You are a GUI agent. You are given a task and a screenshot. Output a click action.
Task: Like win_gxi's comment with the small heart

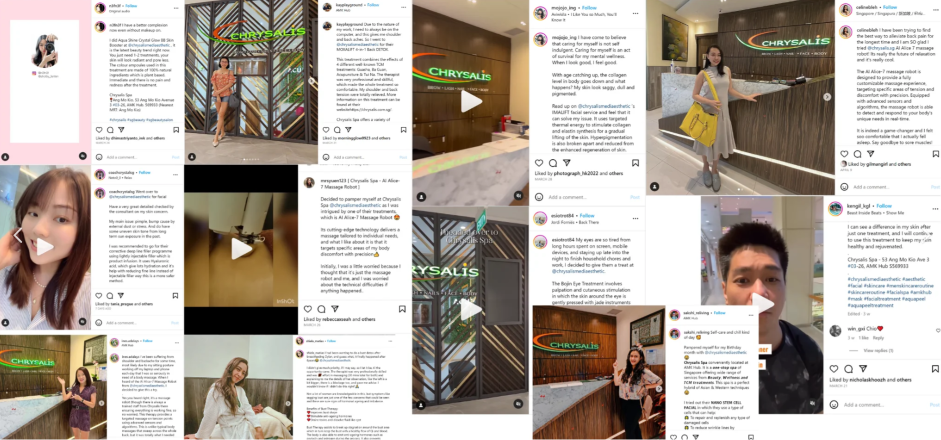click(x=937, y=330)
